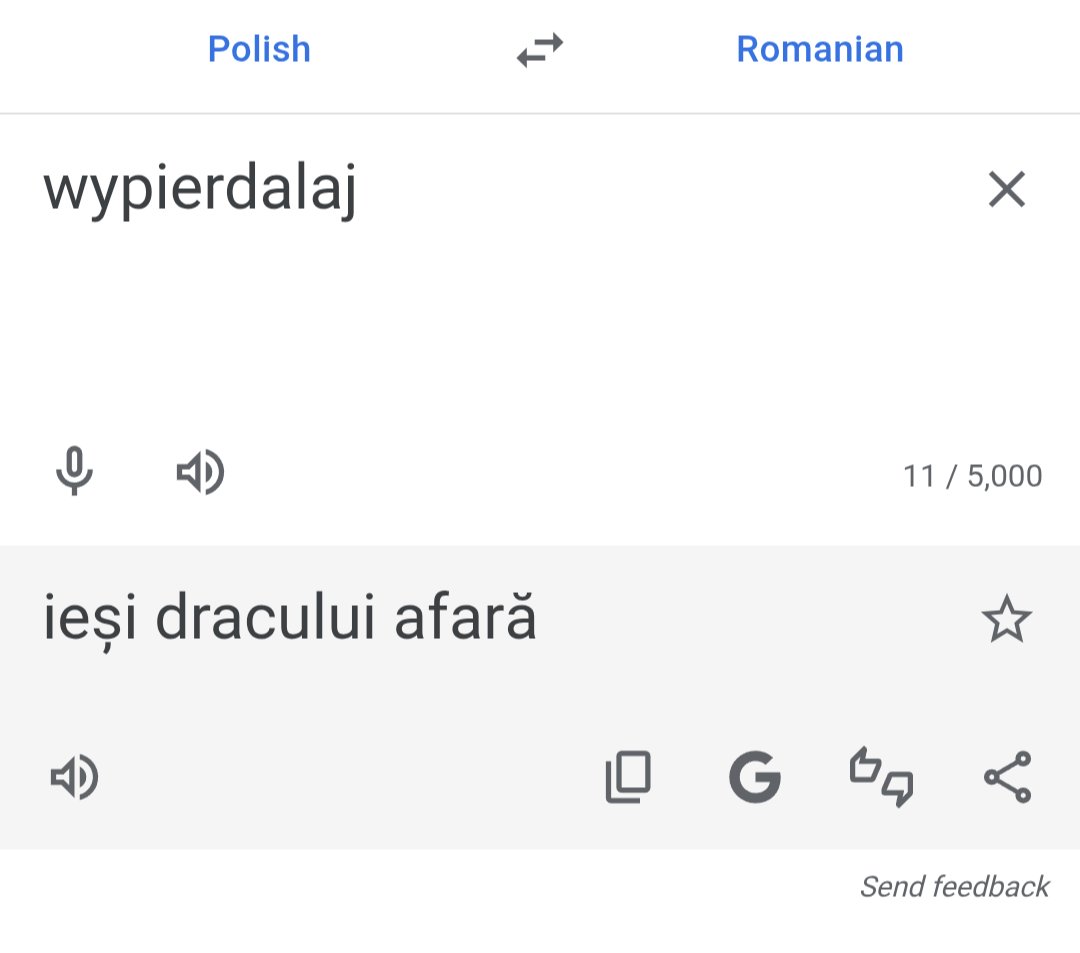Play audio of the Romanian translation
Image resolution: width=1080 pixels, height=953 pixels.
pyautogui.click(x=74, y=778)
